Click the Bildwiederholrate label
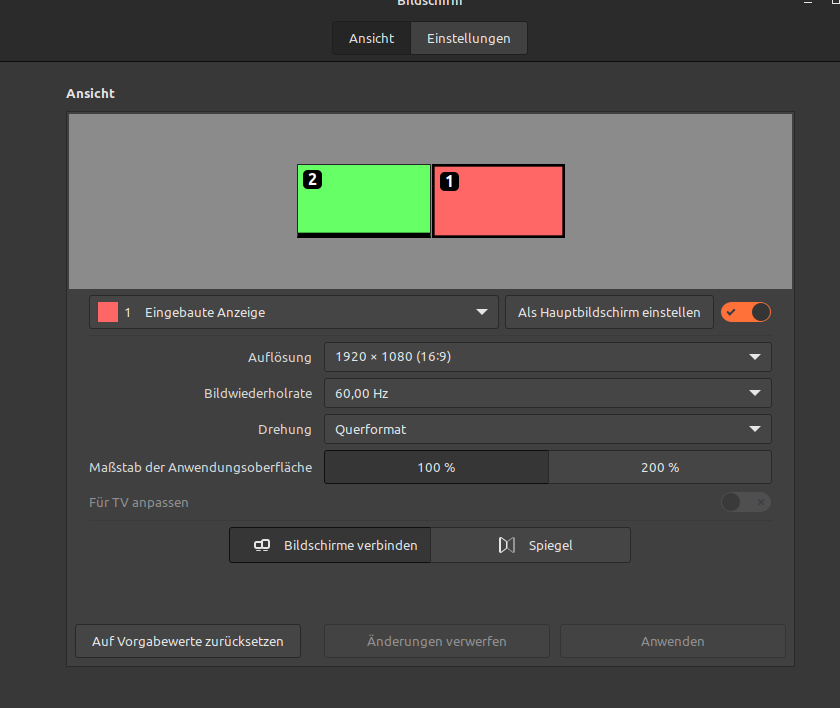 coord(258,394)
